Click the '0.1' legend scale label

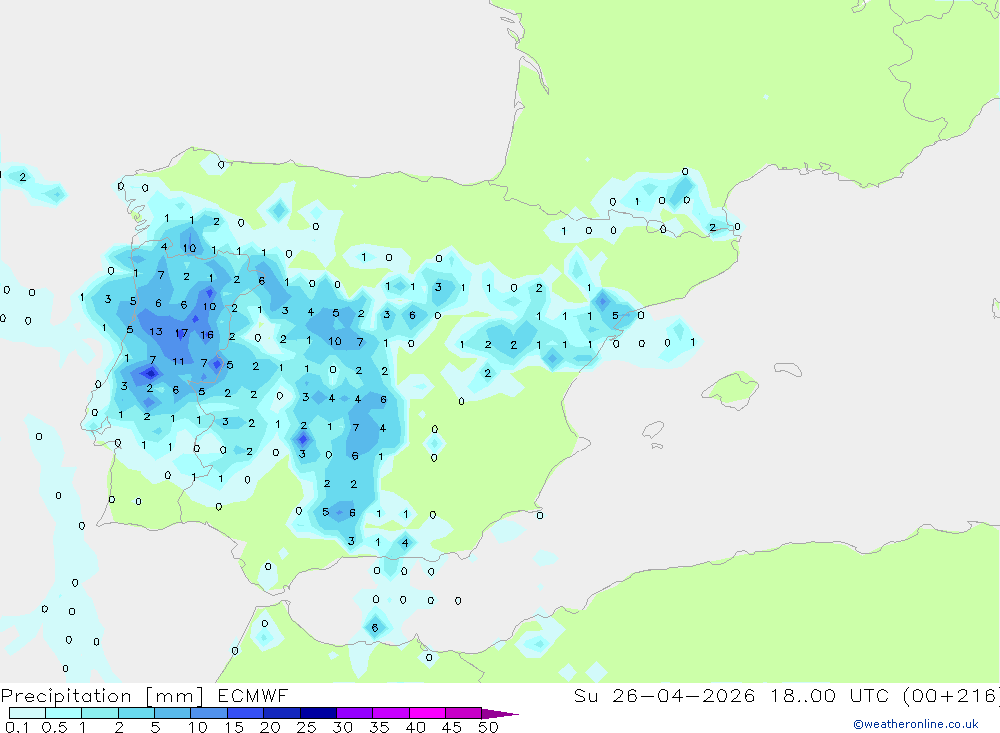point(17,727)
